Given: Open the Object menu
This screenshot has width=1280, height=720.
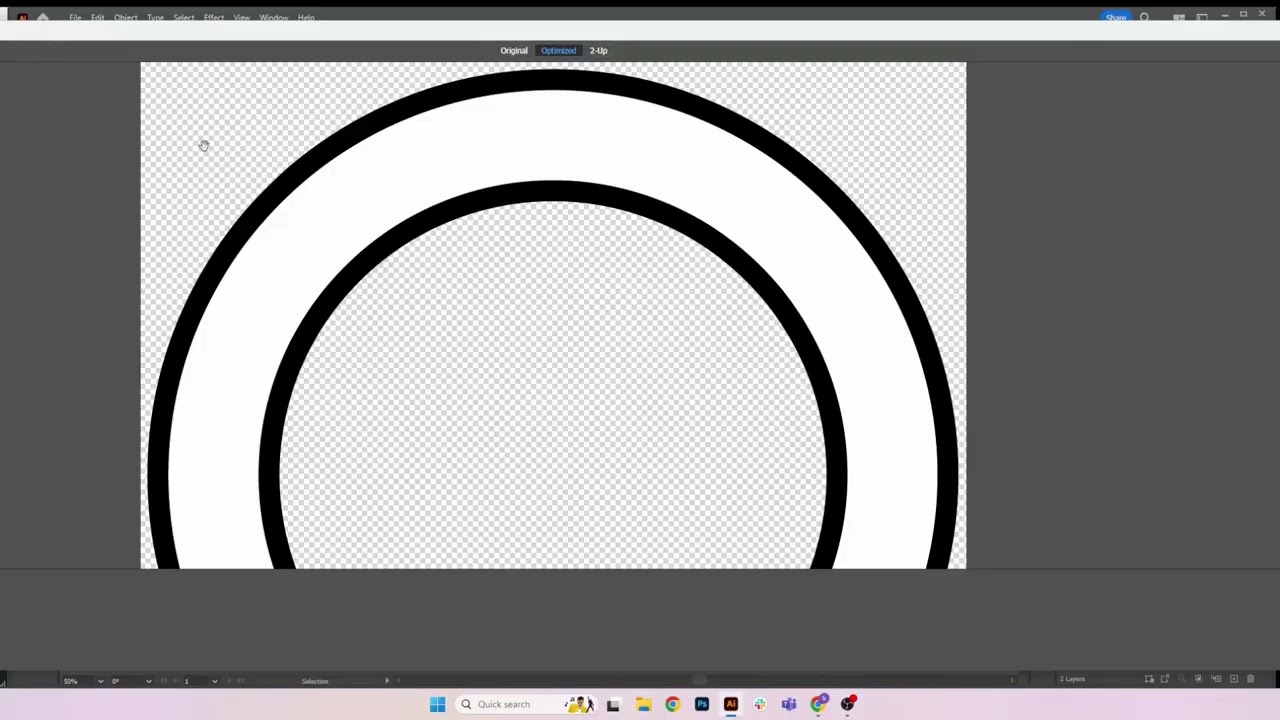Looking at the screenshot, I should [x=125, y=17].
